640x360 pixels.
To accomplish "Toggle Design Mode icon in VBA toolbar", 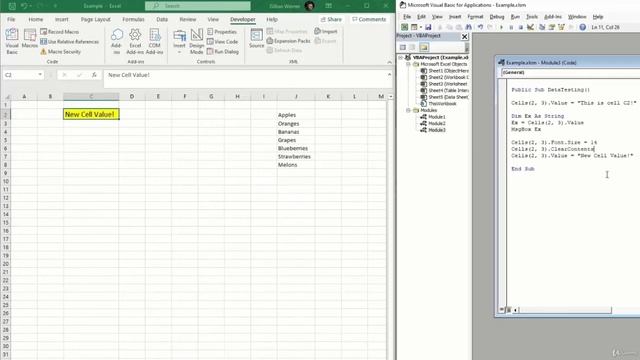I will [x=530, y=27].
